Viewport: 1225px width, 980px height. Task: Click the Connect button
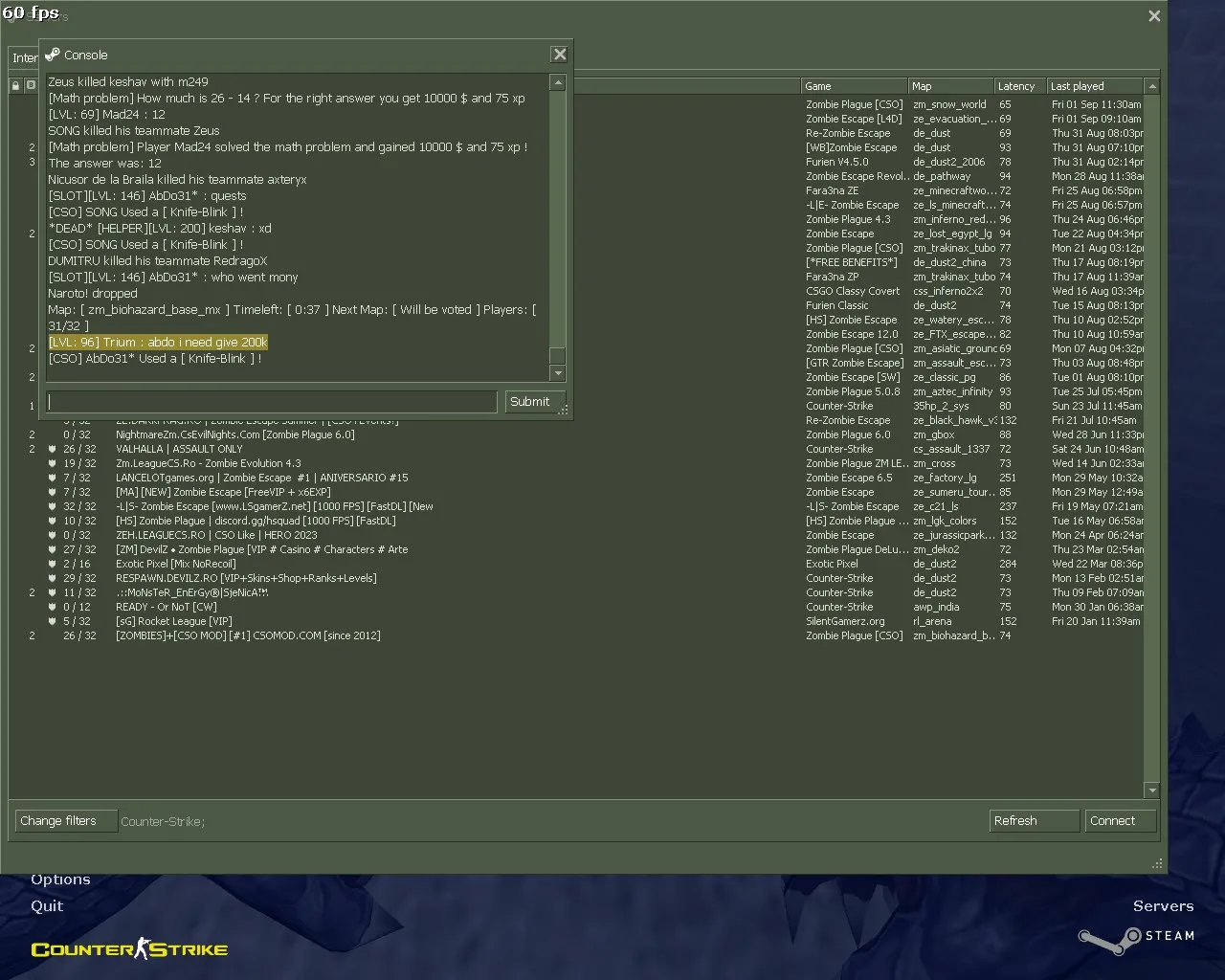point(1121,821)
